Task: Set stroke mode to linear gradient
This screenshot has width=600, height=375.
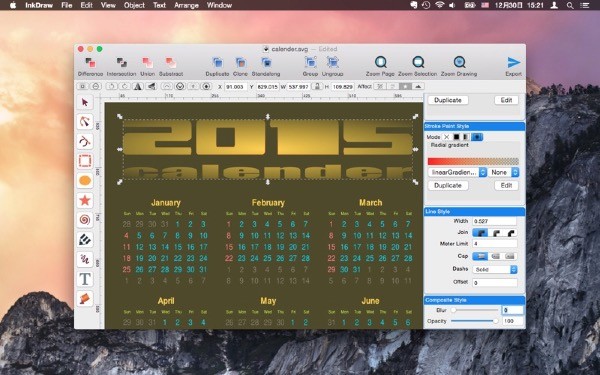Action: pos(466,137)
